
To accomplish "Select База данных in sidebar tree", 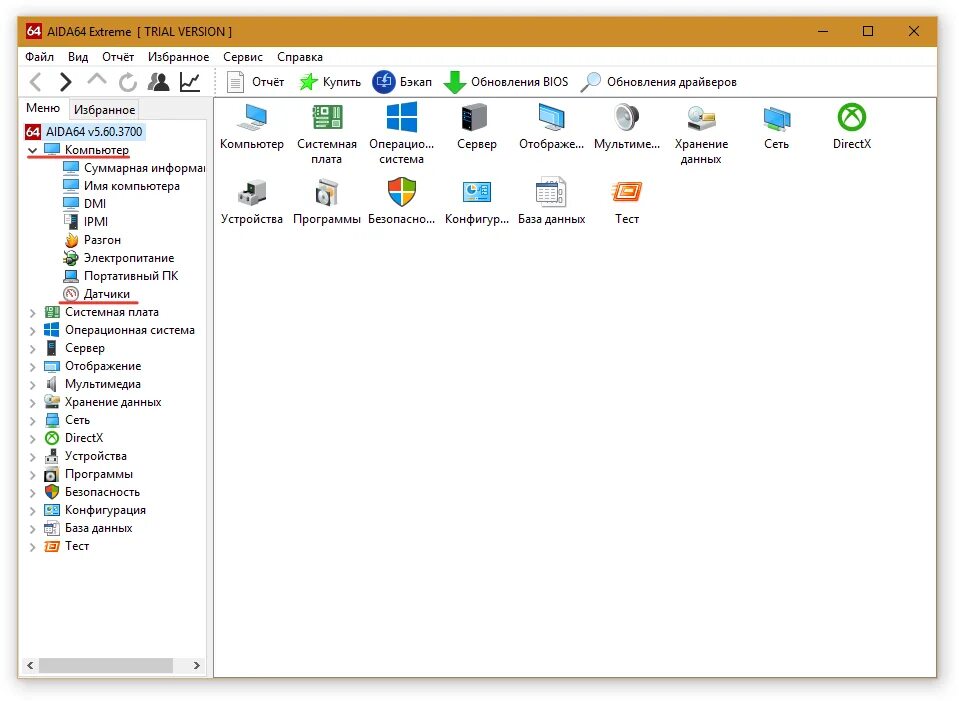I will click(x=89, y=528).
